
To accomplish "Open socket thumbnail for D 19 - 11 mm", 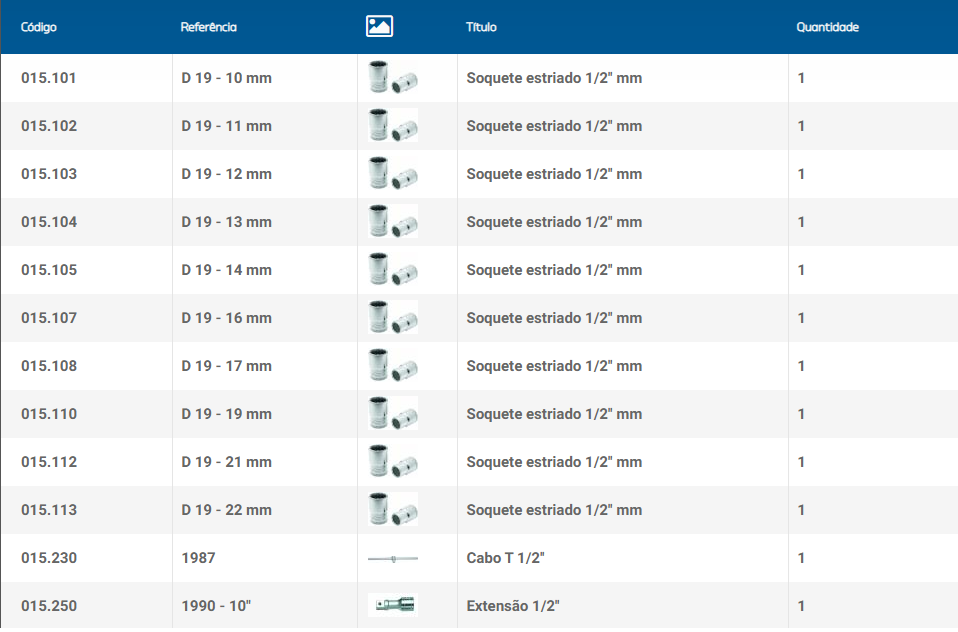I will [392, 126].
